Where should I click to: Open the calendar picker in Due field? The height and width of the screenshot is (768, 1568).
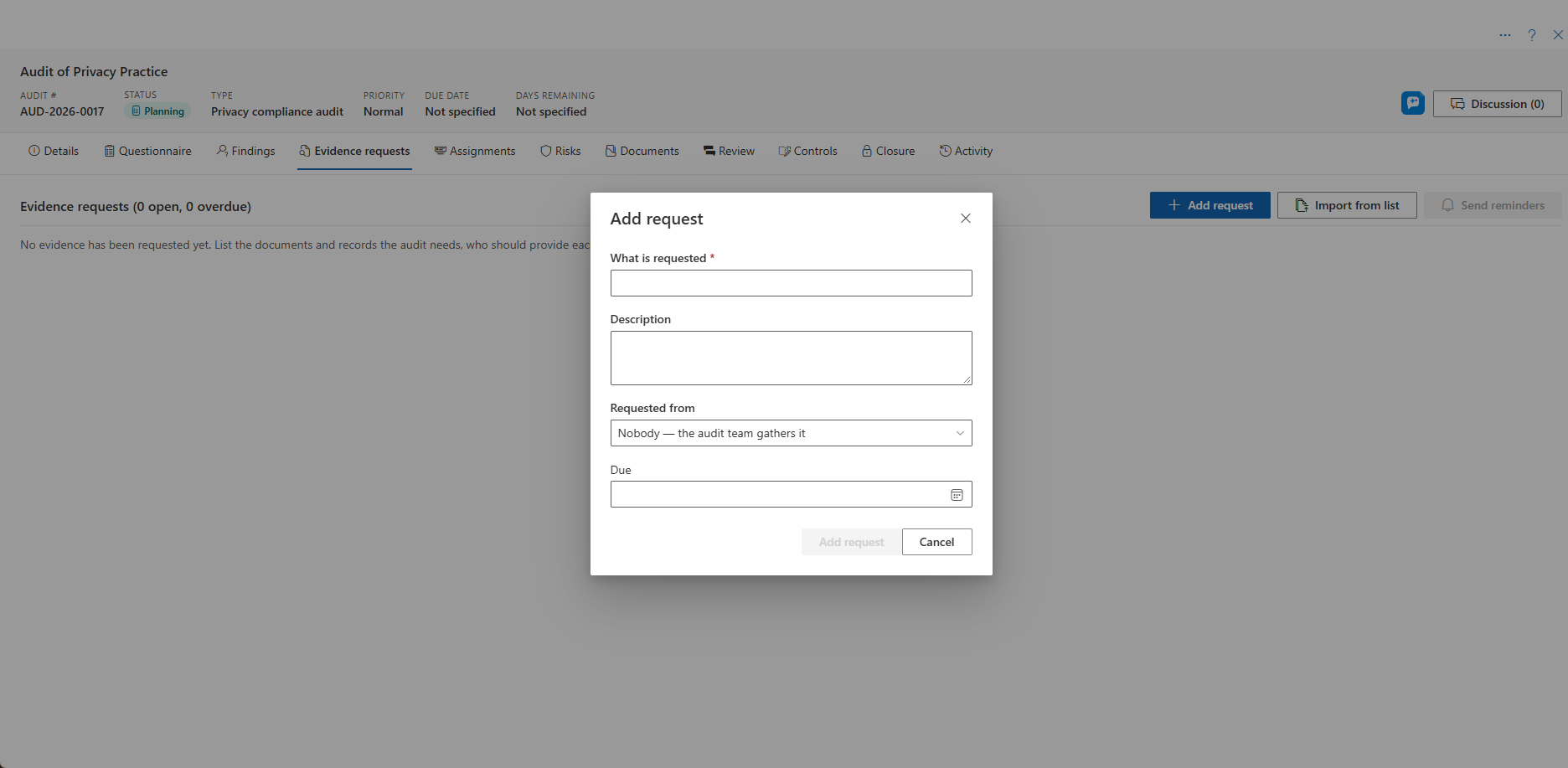(957, 495)
